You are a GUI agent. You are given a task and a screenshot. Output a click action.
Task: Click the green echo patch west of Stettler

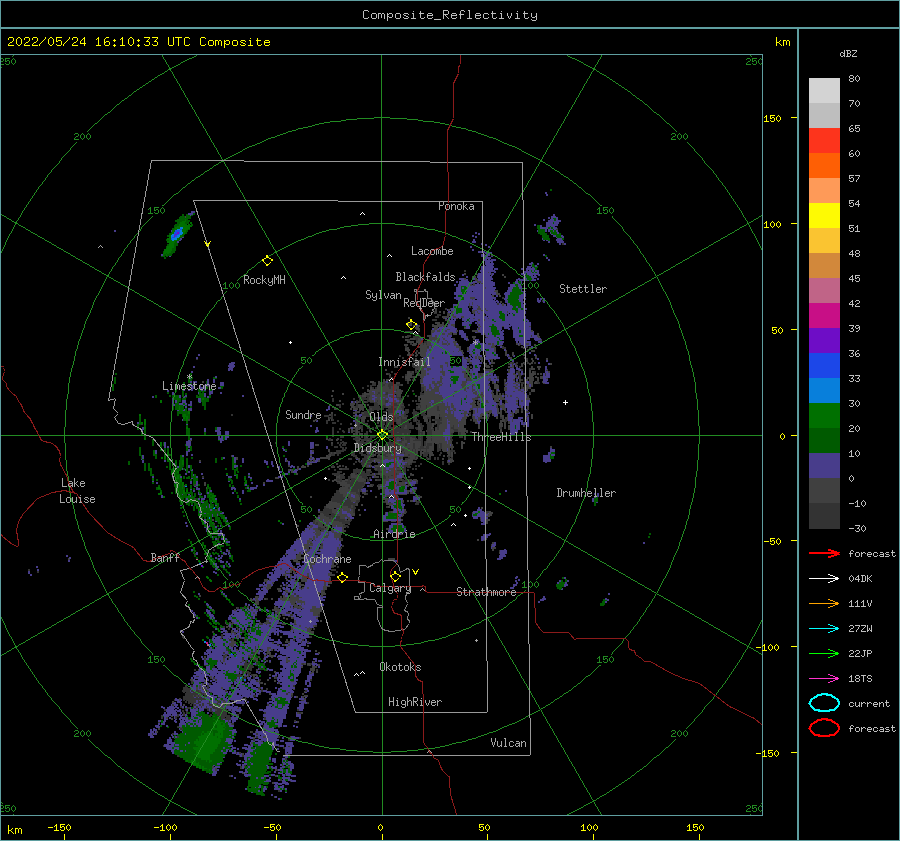coord(514,295)
